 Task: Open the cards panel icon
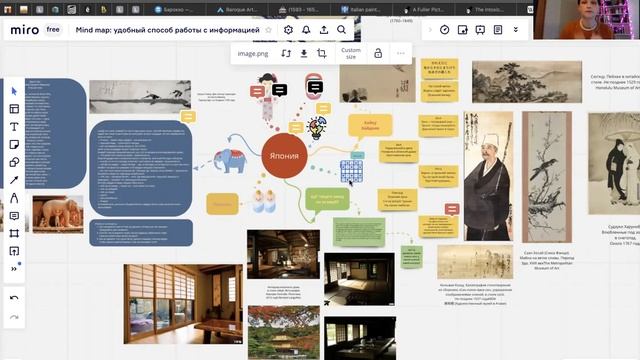click(462, 30)
